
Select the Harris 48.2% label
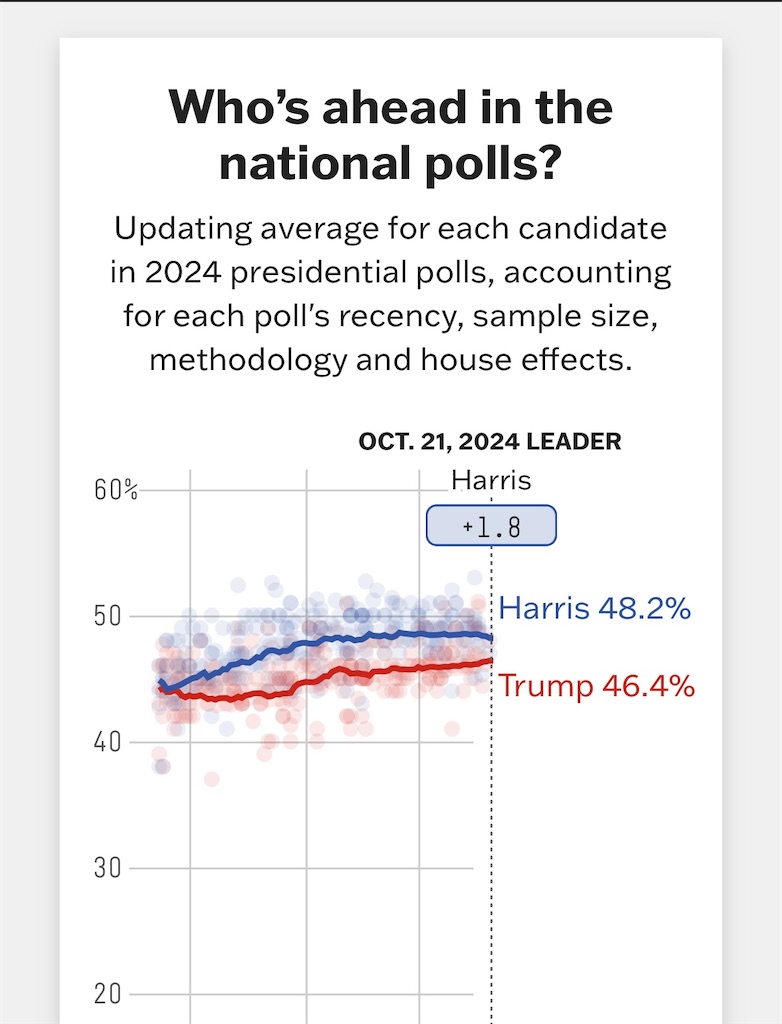[595, 608]
